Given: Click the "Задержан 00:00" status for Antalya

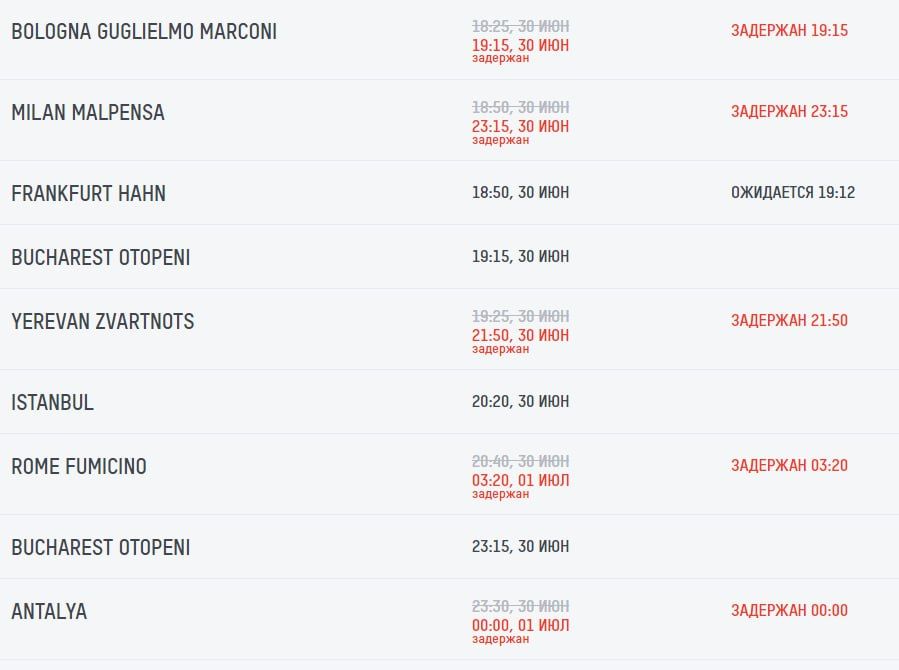Looking at the screenshot, I should (x=789, y=611).
